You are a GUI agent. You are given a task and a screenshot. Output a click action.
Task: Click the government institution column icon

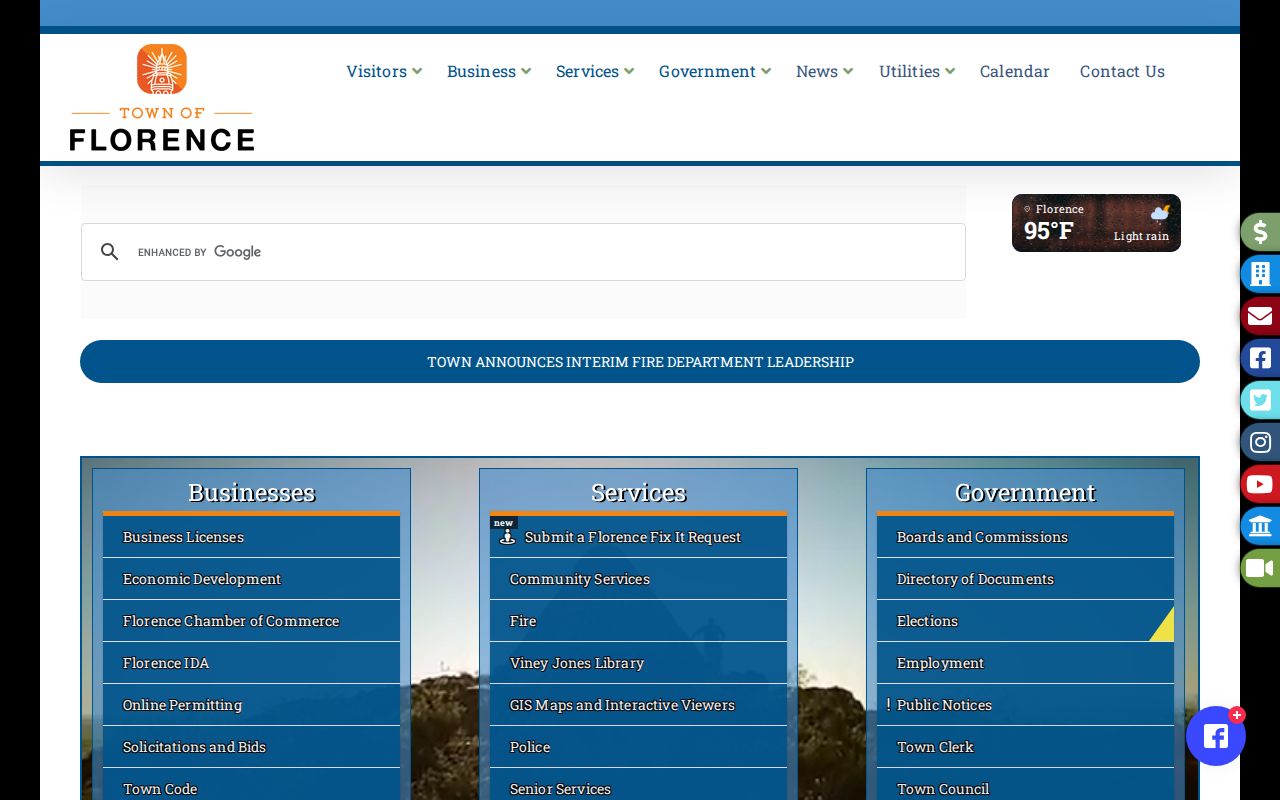pos(1260,526)
